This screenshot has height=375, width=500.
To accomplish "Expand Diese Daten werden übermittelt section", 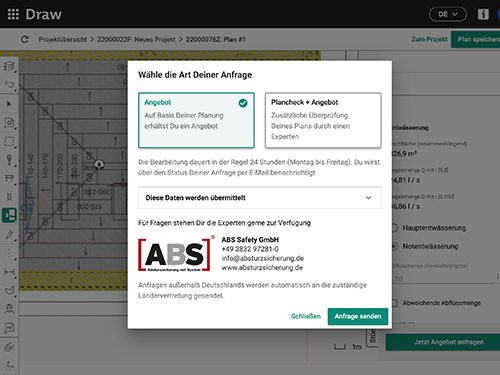I will point(260,198).
